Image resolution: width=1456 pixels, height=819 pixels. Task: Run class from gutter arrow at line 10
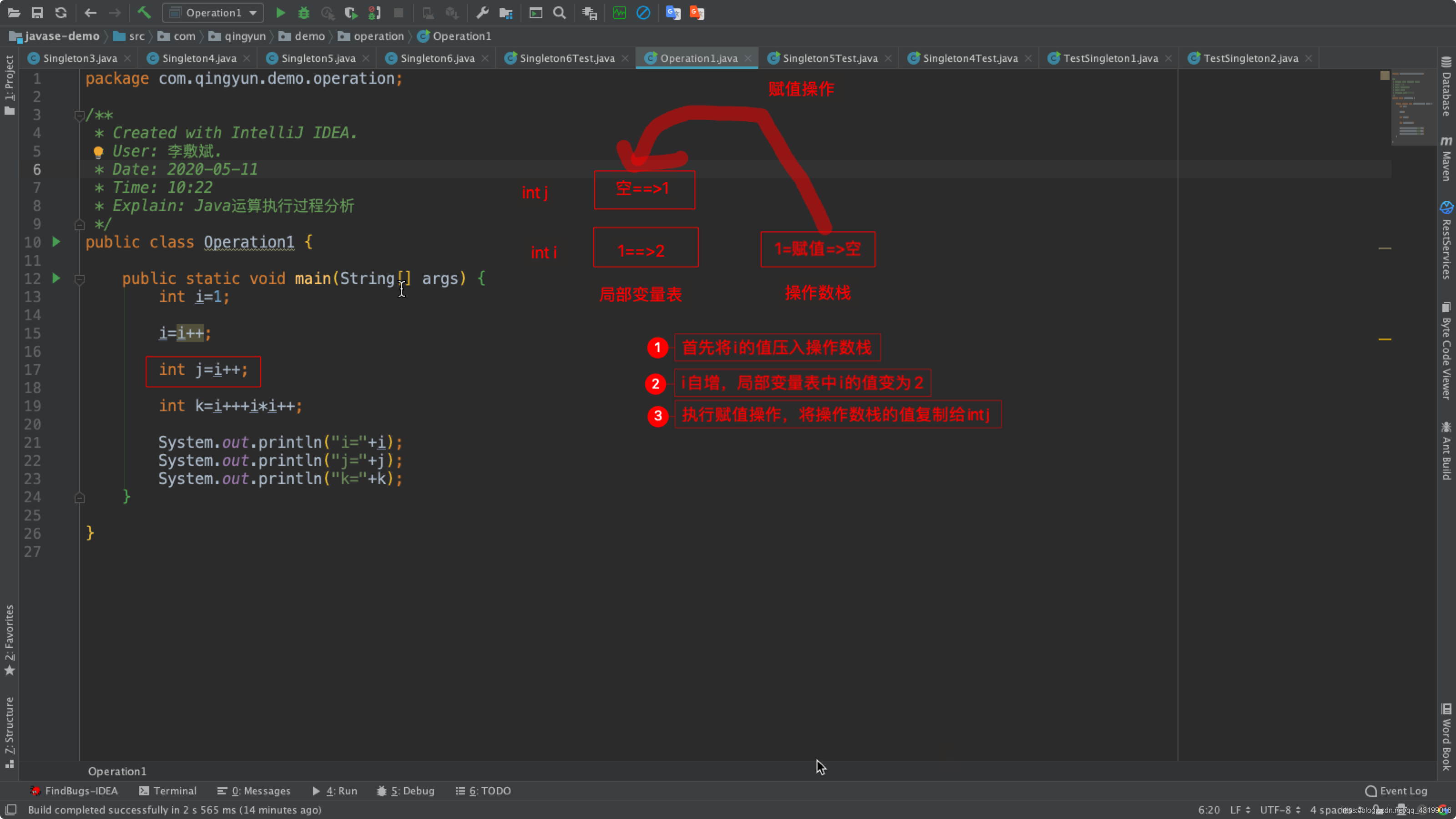click(x=56, y=242)
